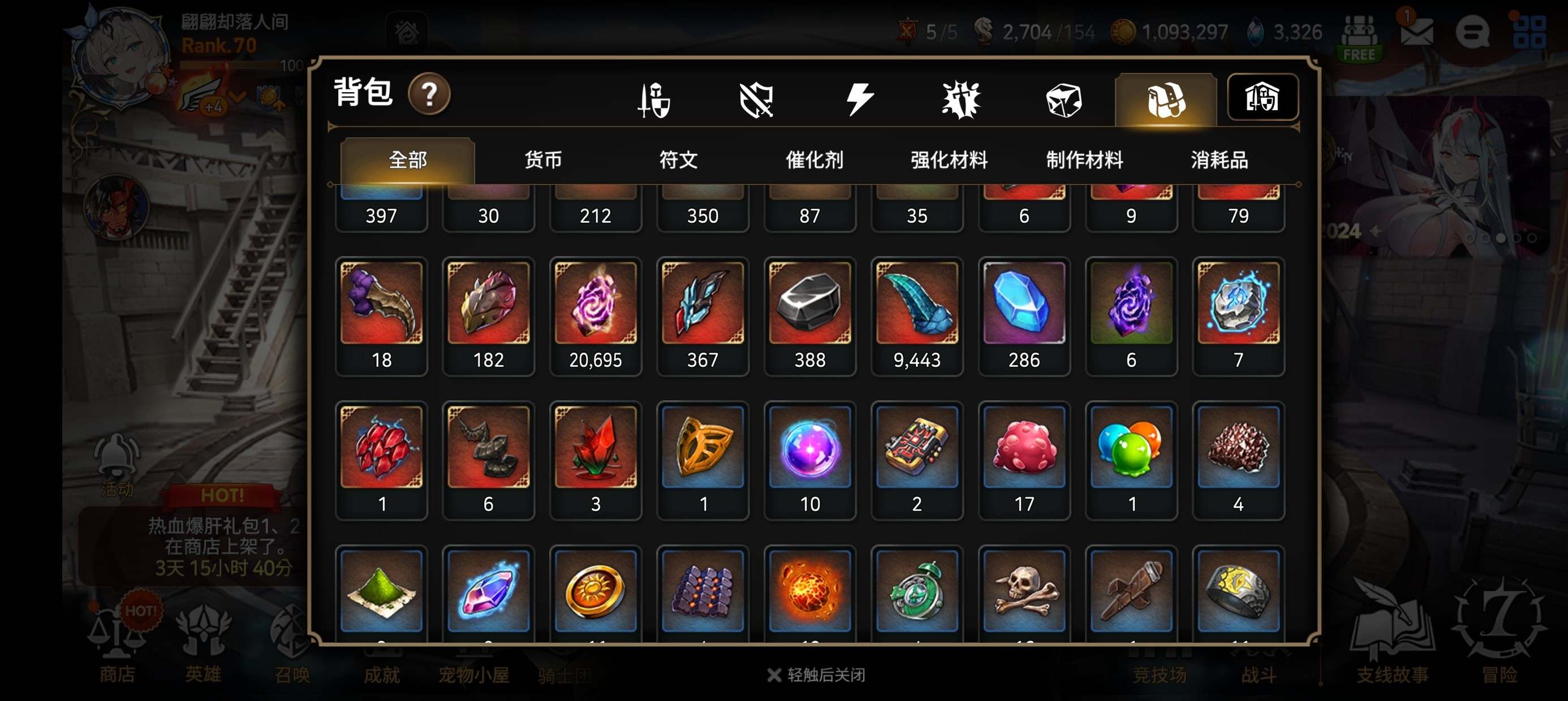This screenshot has height=701, width=1568.
Task: Select the purple swirl item with 20,695
Action: 595,317
